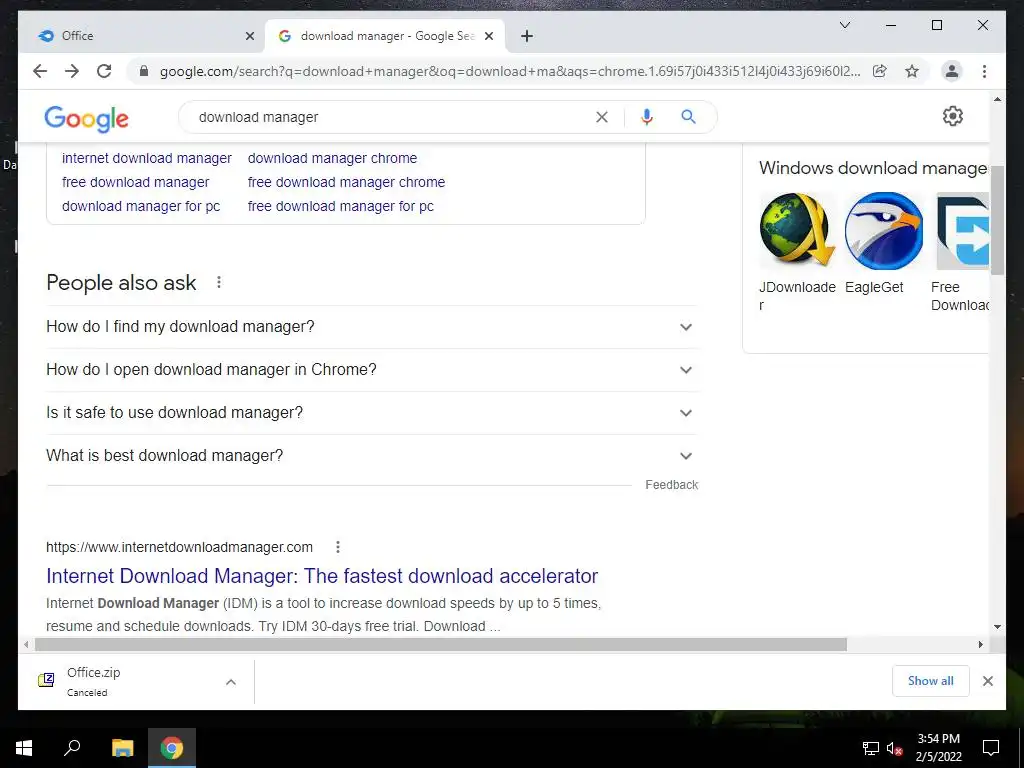
Task: Open Google quick settings gear
Action: click(953, 116)
